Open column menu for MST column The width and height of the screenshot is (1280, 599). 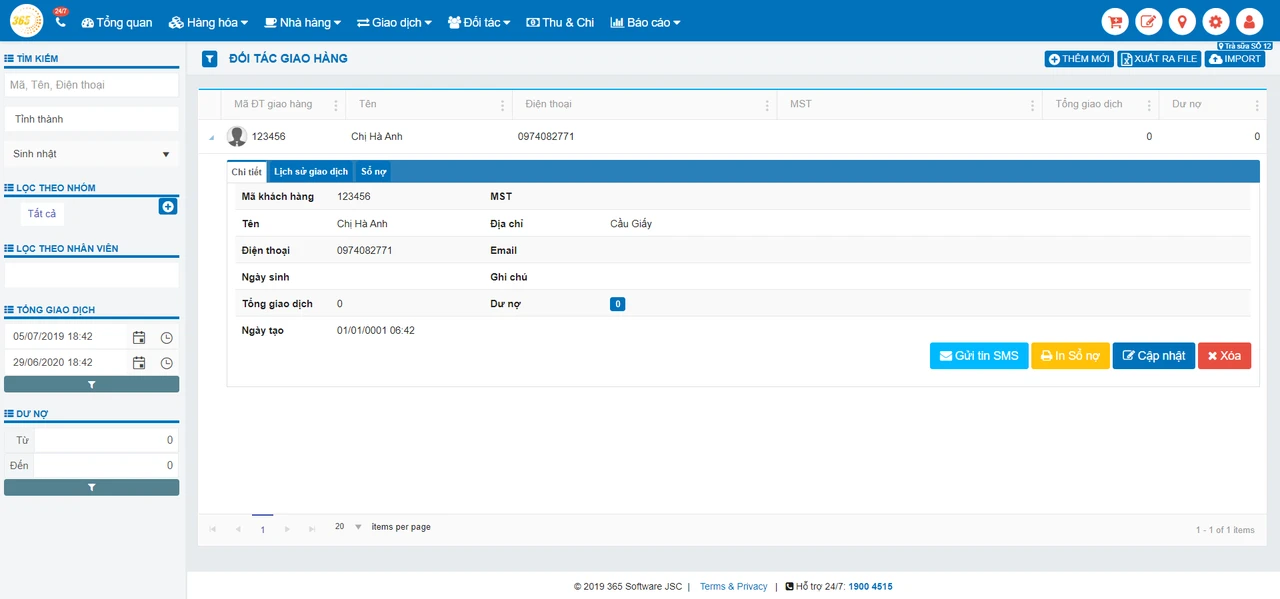(1033, 105)
